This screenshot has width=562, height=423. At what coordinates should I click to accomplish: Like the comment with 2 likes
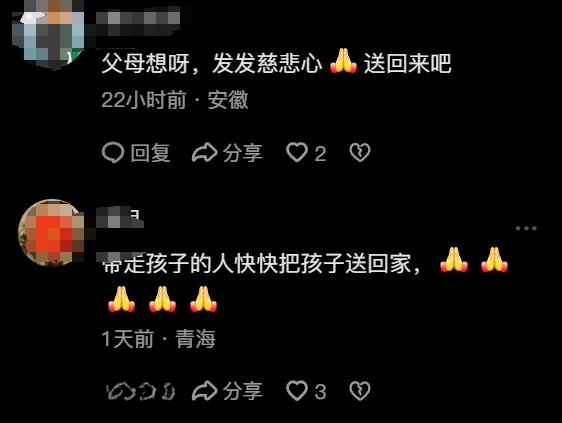pos(306,153)
